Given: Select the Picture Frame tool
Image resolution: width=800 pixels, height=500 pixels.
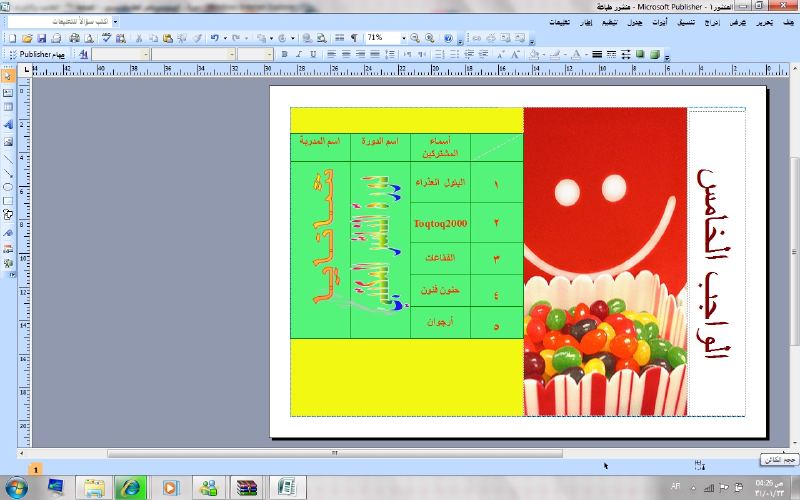Looking at the screenshot, I should [8, 141].
